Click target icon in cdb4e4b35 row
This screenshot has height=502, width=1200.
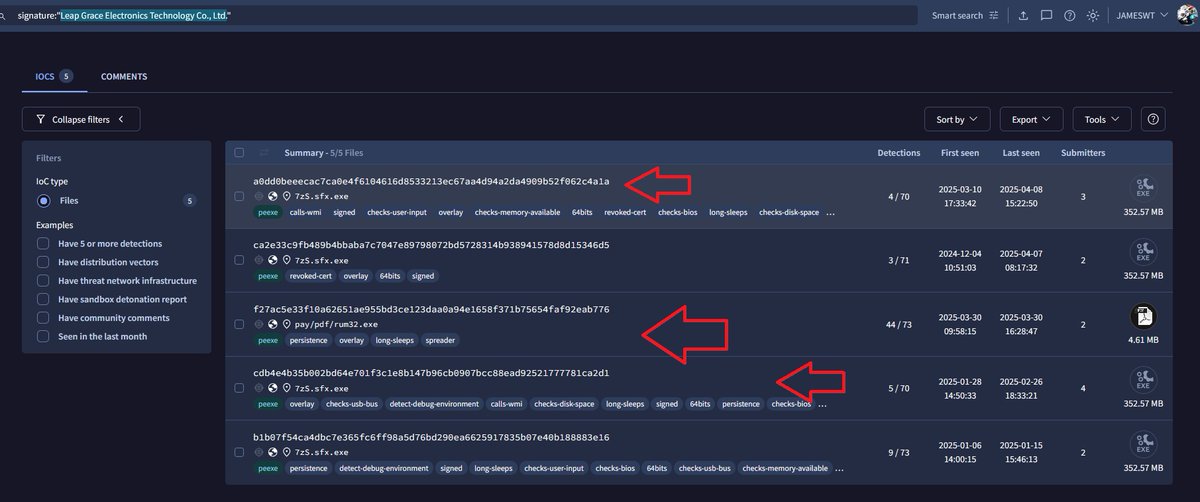click(259, 389)
